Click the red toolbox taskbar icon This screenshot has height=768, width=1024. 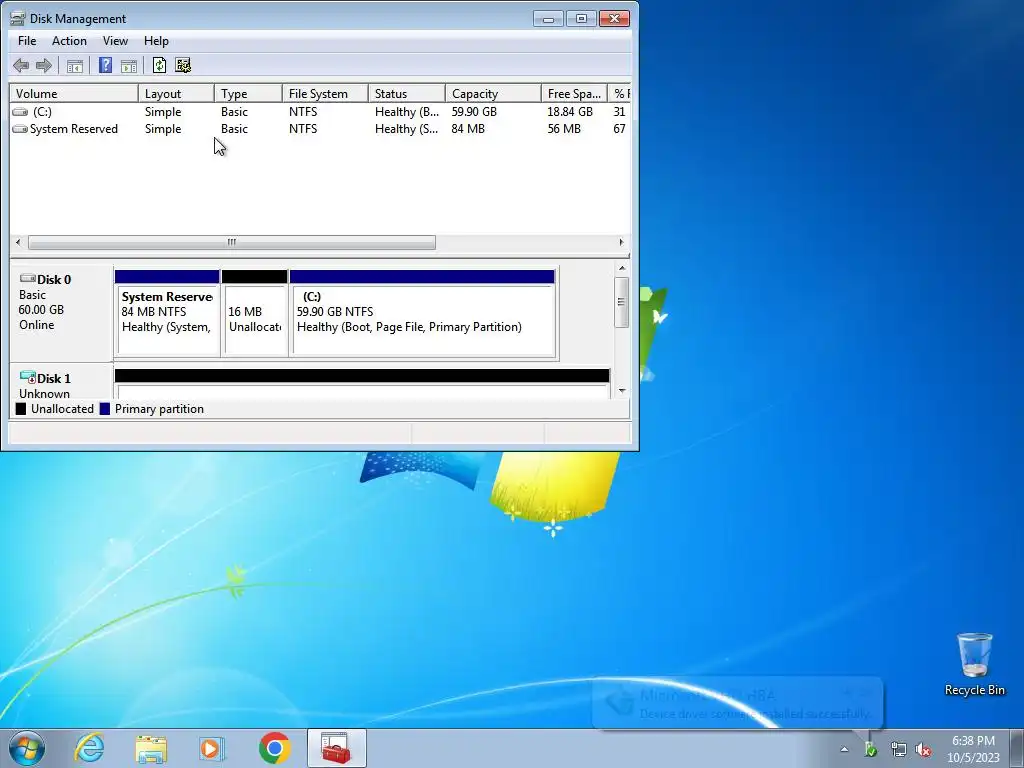coord(336,748)
